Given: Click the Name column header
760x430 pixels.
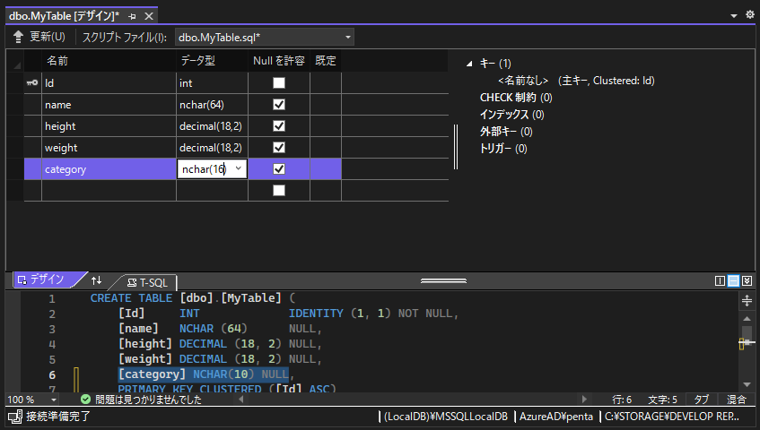Looking at the screenshot, I should [x=109, y=61].
